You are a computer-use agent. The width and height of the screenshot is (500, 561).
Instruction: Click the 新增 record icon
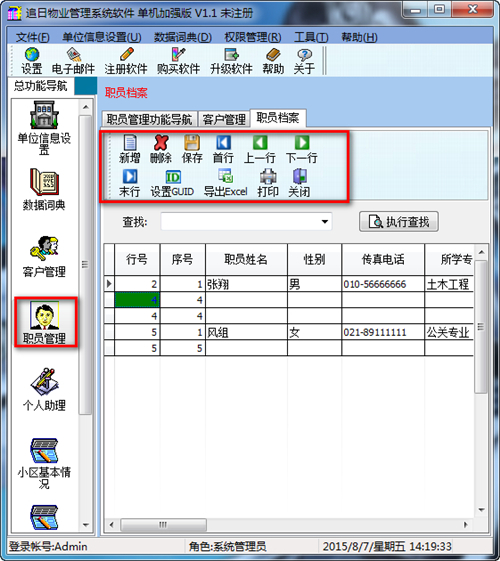pos(129,149)
